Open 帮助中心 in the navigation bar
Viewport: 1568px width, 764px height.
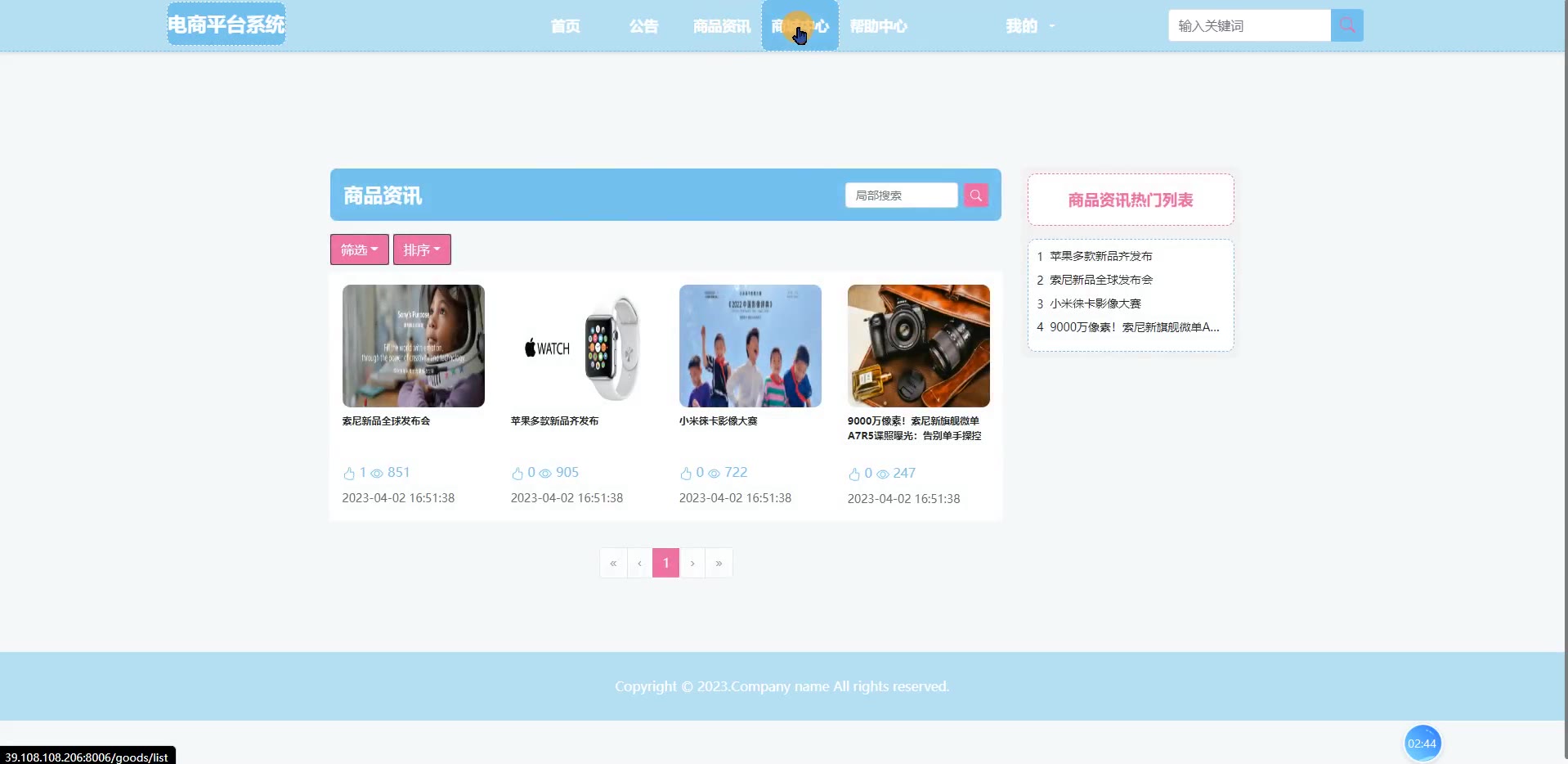click(x=879, y=26)
